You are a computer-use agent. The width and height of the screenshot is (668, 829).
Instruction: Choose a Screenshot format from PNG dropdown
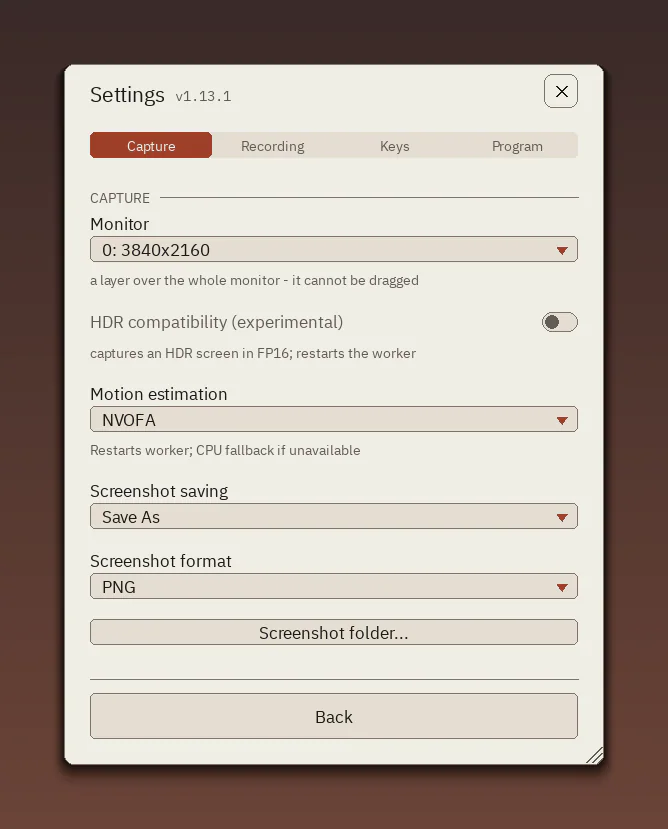click(334, 586)
